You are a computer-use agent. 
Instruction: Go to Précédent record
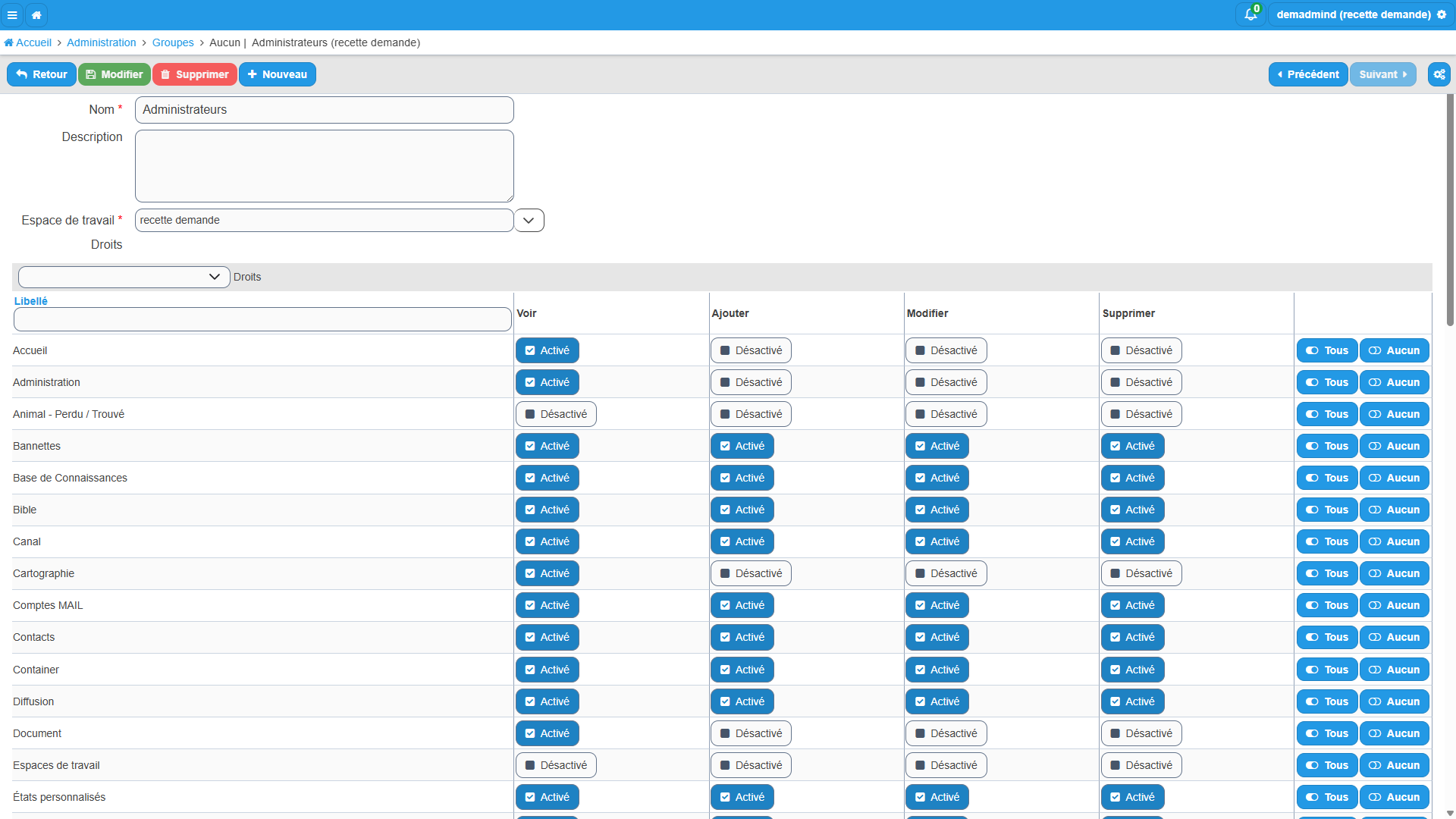pos(1308,74)
